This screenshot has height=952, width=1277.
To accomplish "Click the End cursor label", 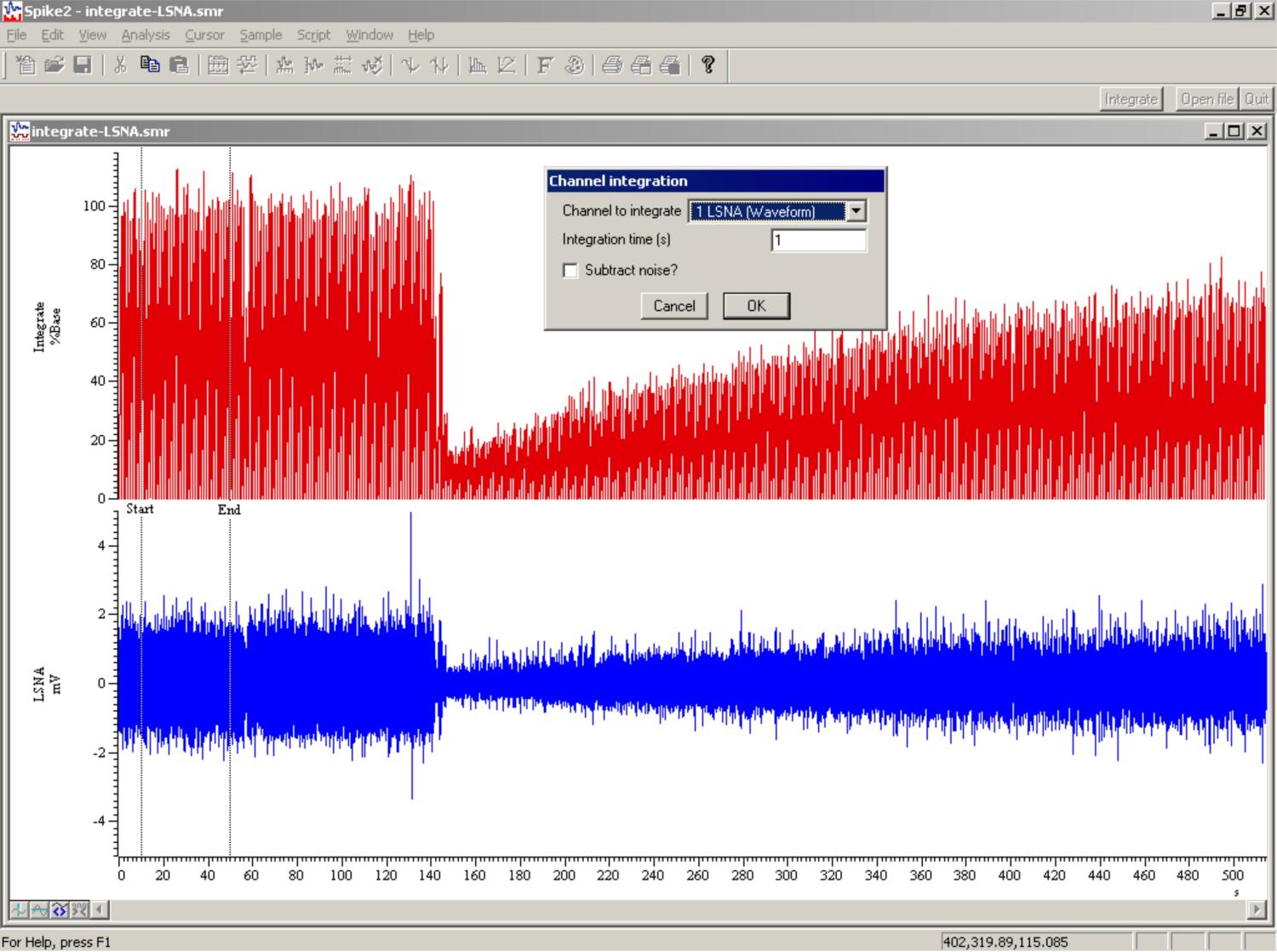I will click(229, 509).
